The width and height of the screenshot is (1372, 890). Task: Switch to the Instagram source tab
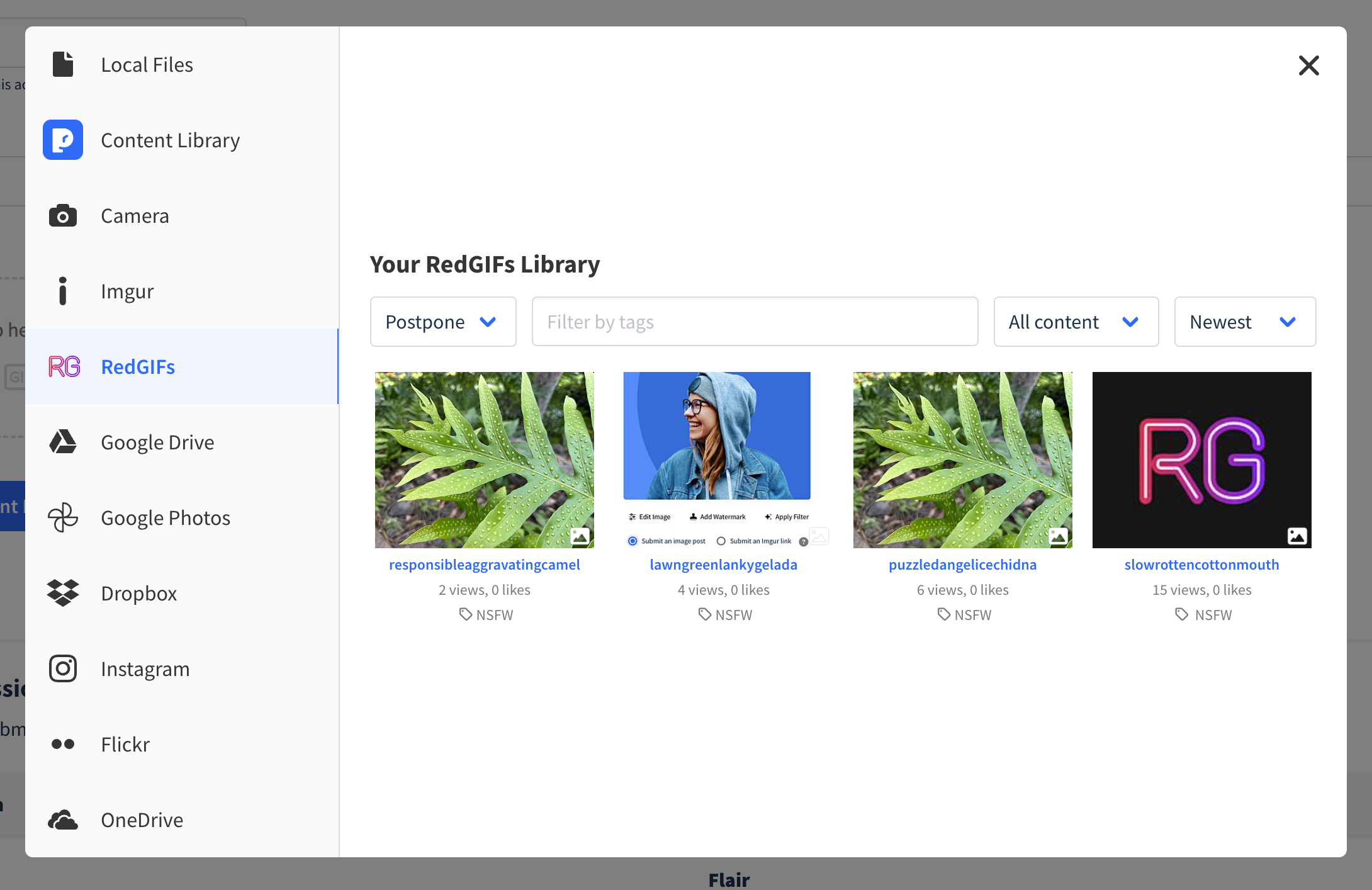pyautogui.click(x=182, y=668)
